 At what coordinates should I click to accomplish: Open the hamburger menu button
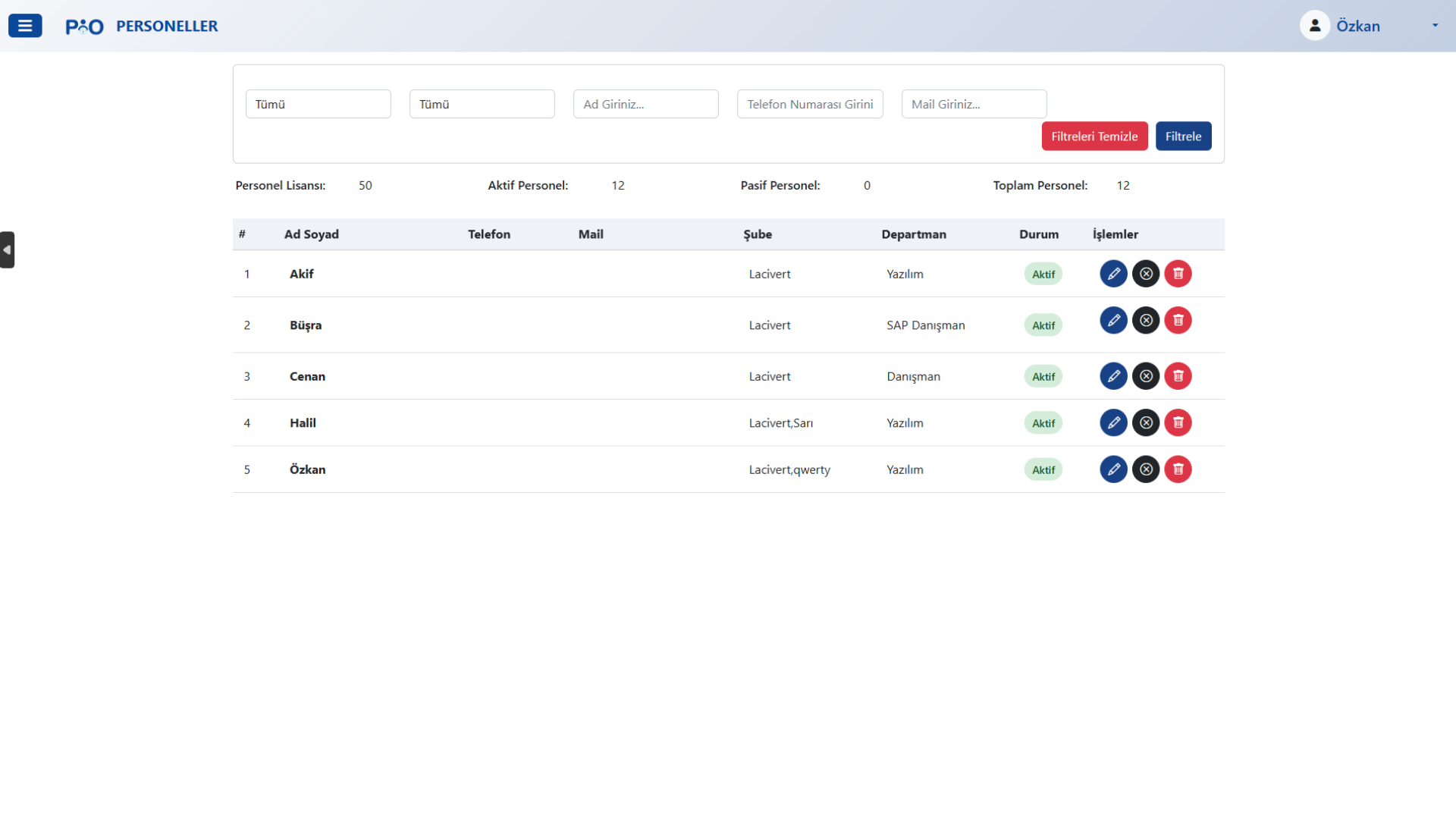pyautogui.click(x=25, y=26)
